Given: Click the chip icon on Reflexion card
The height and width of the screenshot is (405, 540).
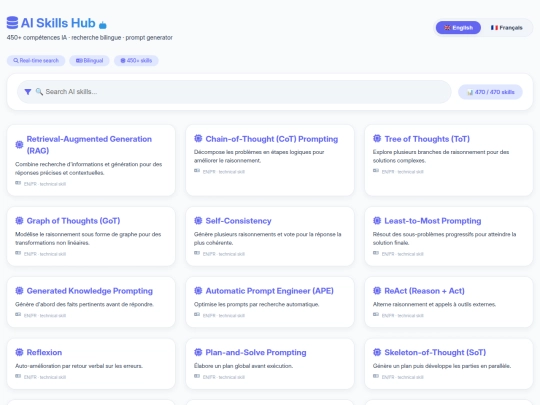Looking at the screenshot, I should point(19,352).
